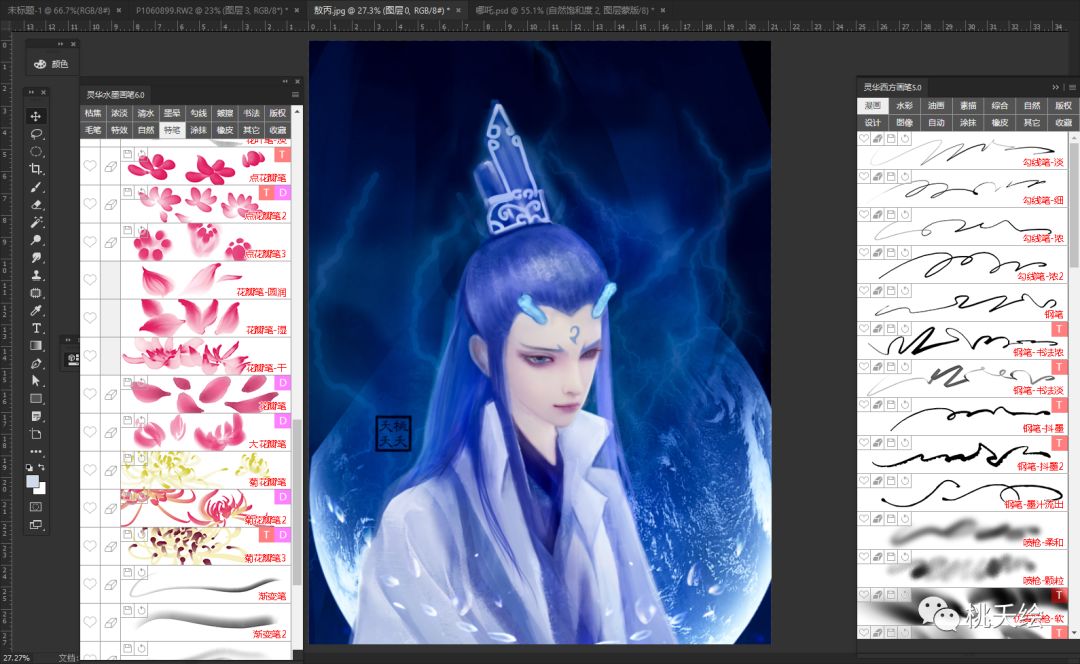
Task: Open the 枯焦 brush category
Action: pyautogui.click(x=93, y=113)
